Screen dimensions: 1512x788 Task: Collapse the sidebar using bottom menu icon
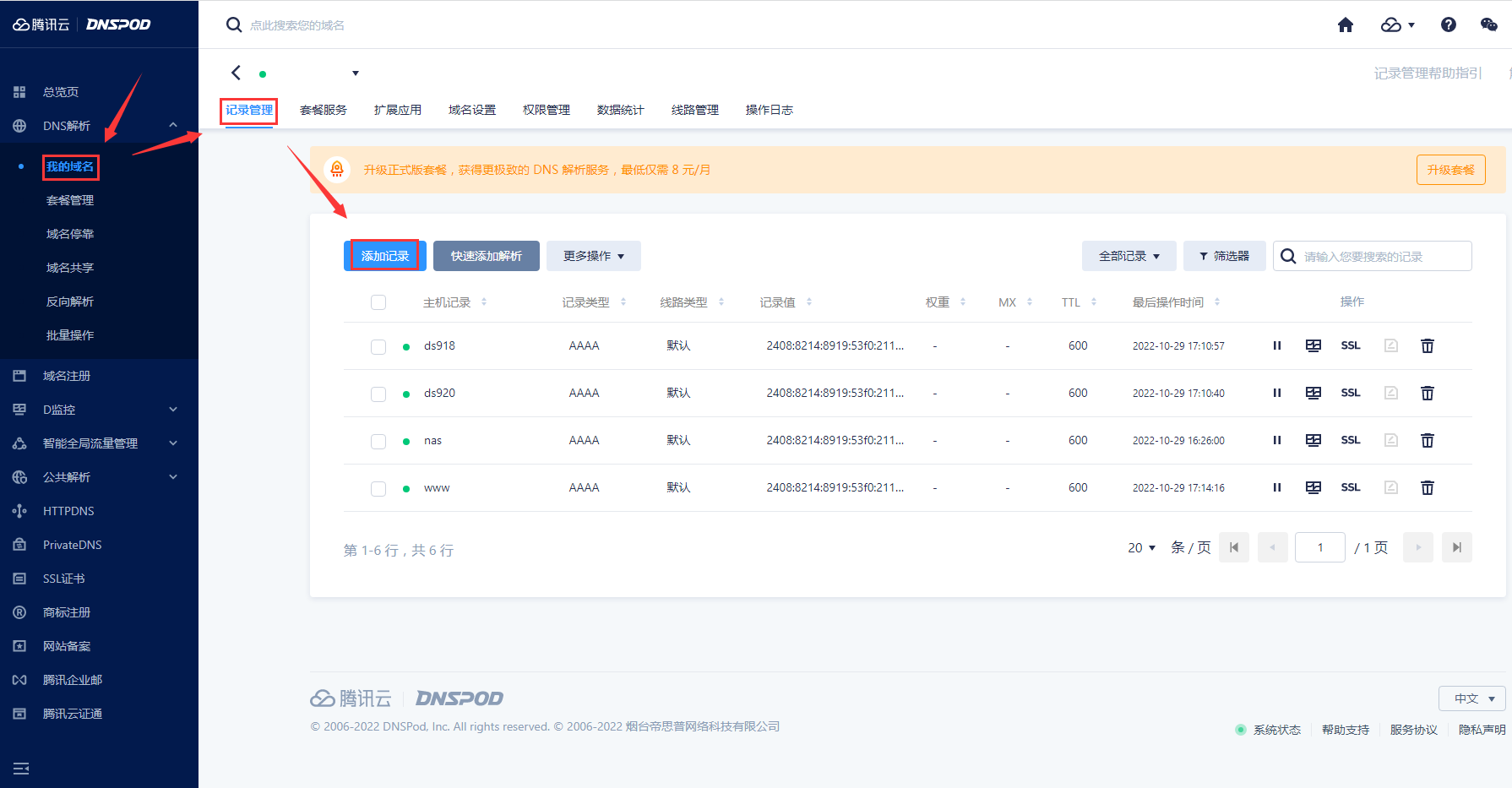tap(21, 769)
